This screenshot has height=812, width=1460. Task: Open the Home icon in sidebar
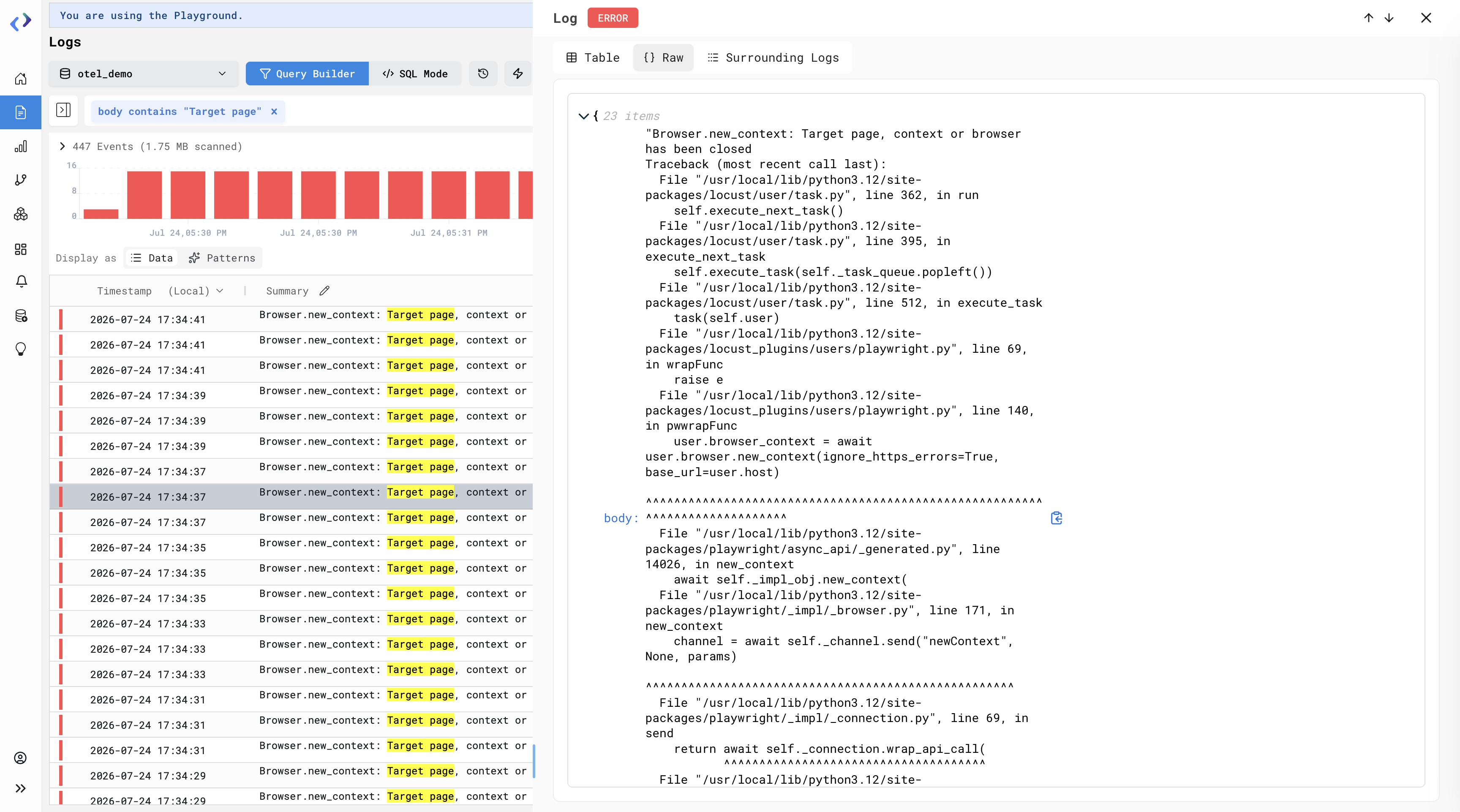(x=20, y=79)
